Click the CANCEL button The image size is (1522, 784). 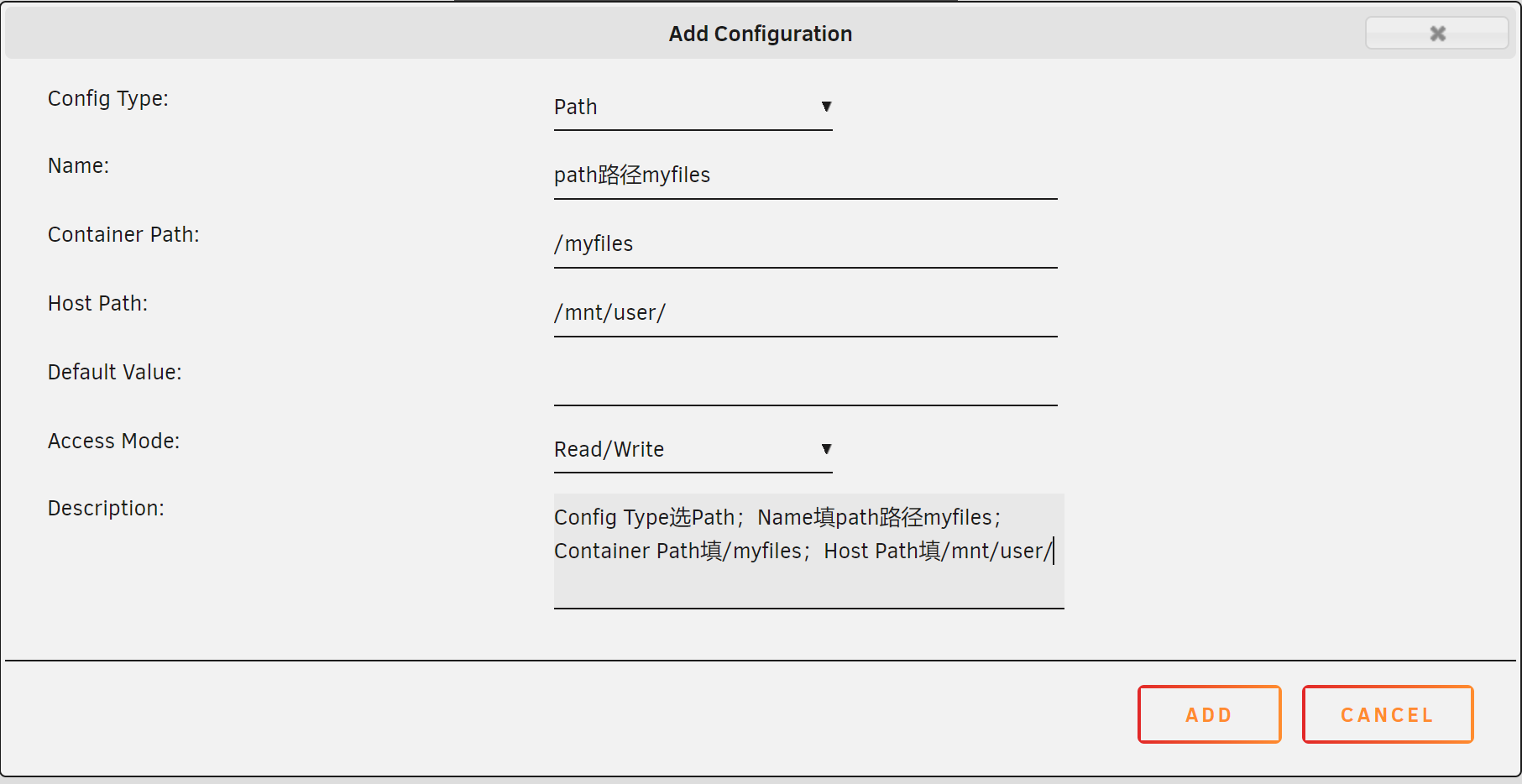coord(1387,714)
